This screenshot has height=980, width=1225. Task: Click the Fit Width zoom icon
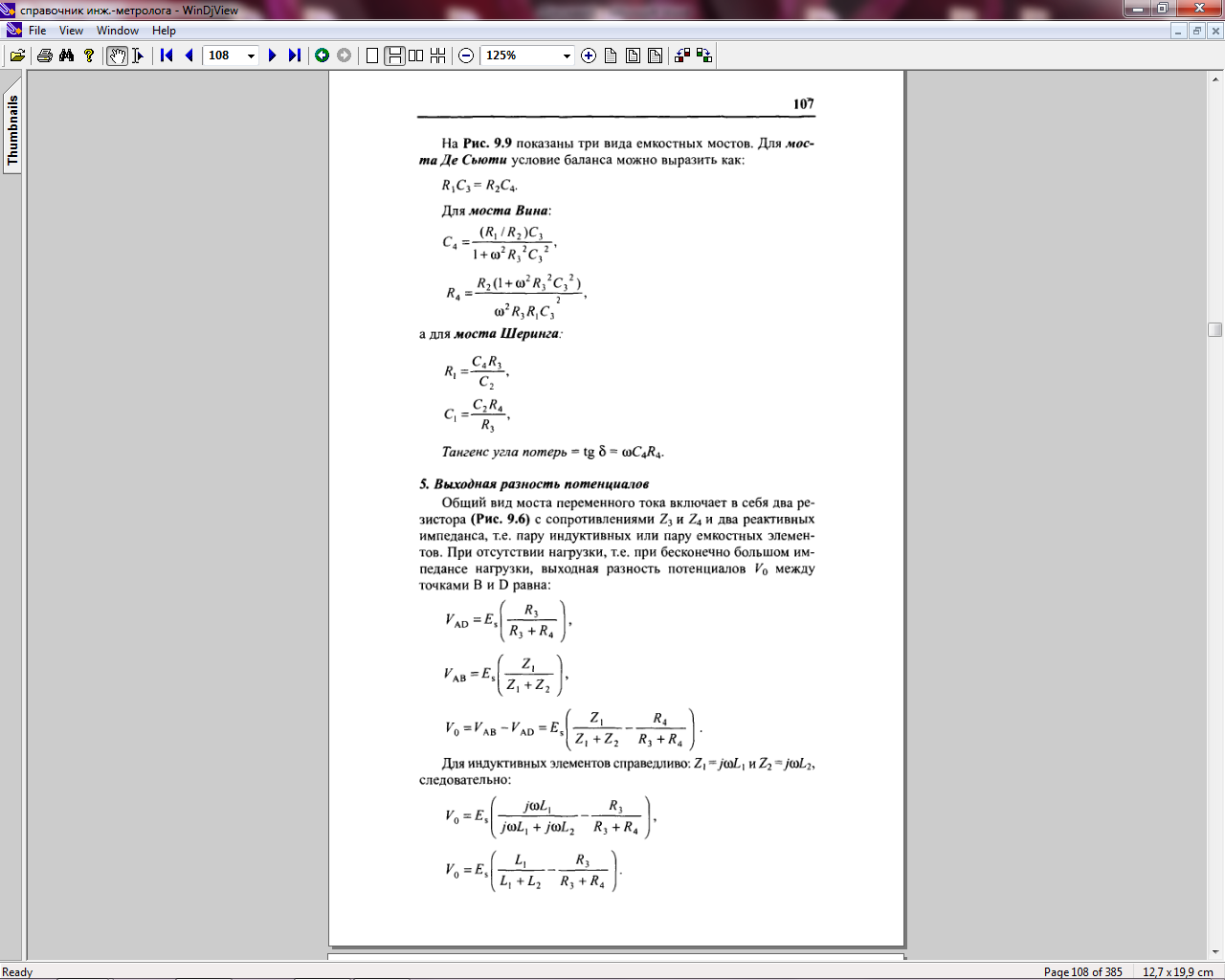point(655,56)
